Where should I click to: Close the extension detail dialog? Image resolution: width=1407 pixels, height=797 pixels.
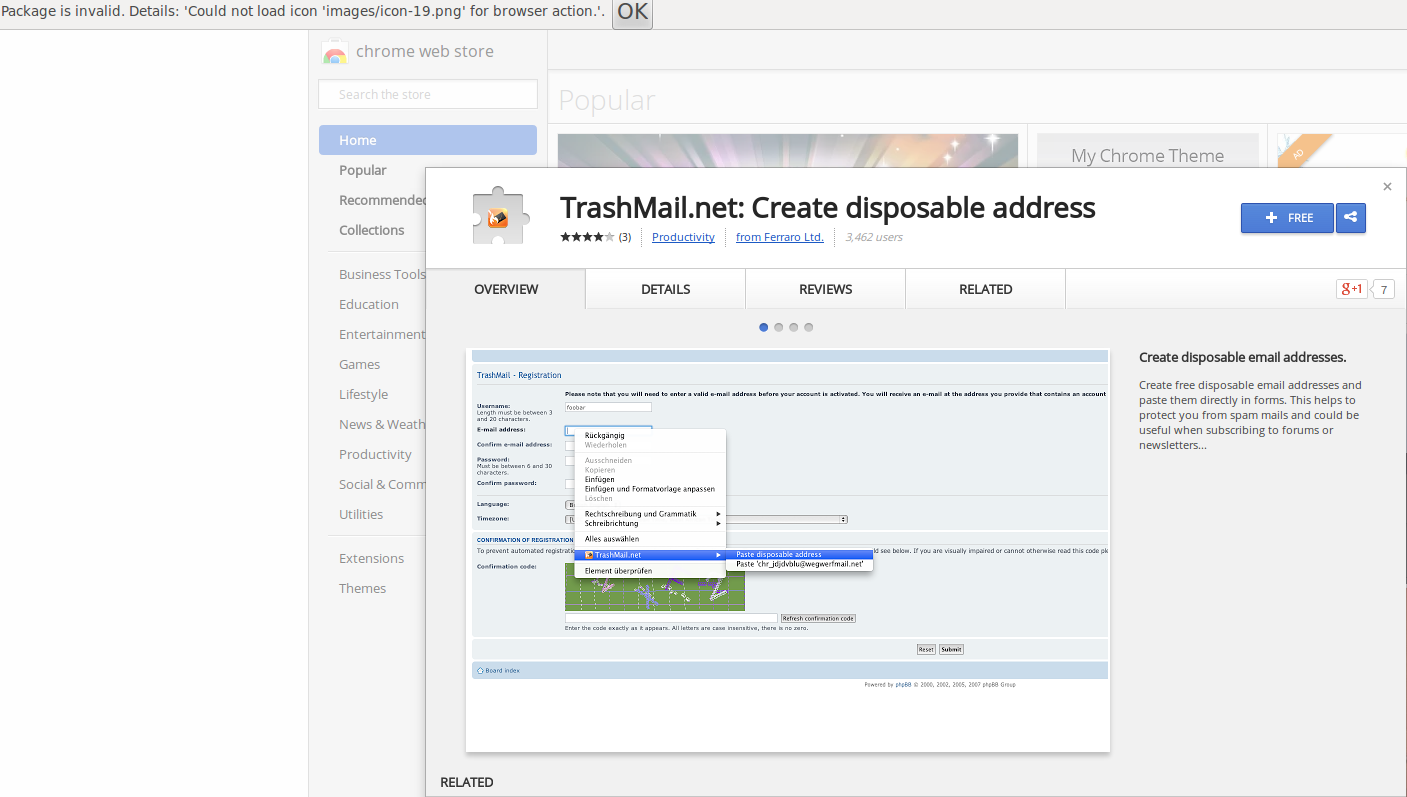[x=1387, y=187]
